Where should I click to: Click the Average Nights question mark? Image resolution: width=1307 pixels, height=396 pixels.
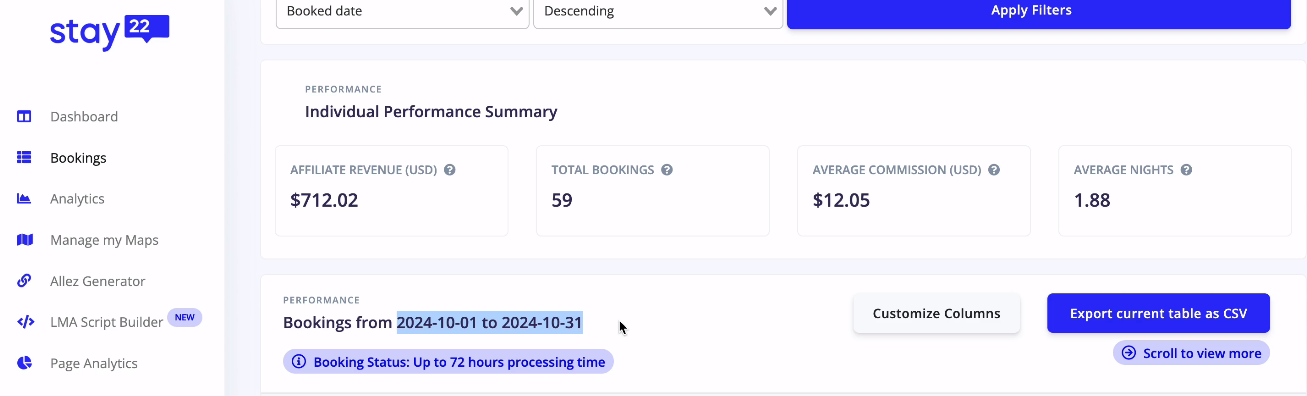point(1186,170)
